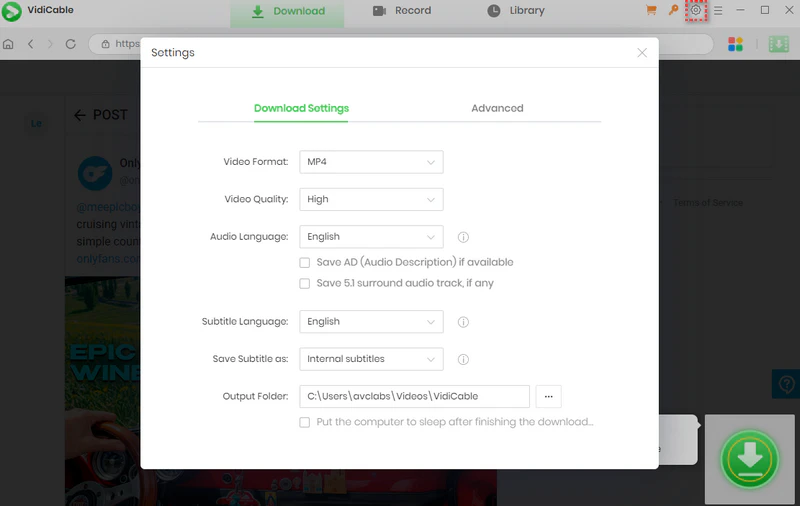The width and height of the screenshot is (800, 506).
Task: Navigate back with the left arrow icon
Action: (31, 44)
